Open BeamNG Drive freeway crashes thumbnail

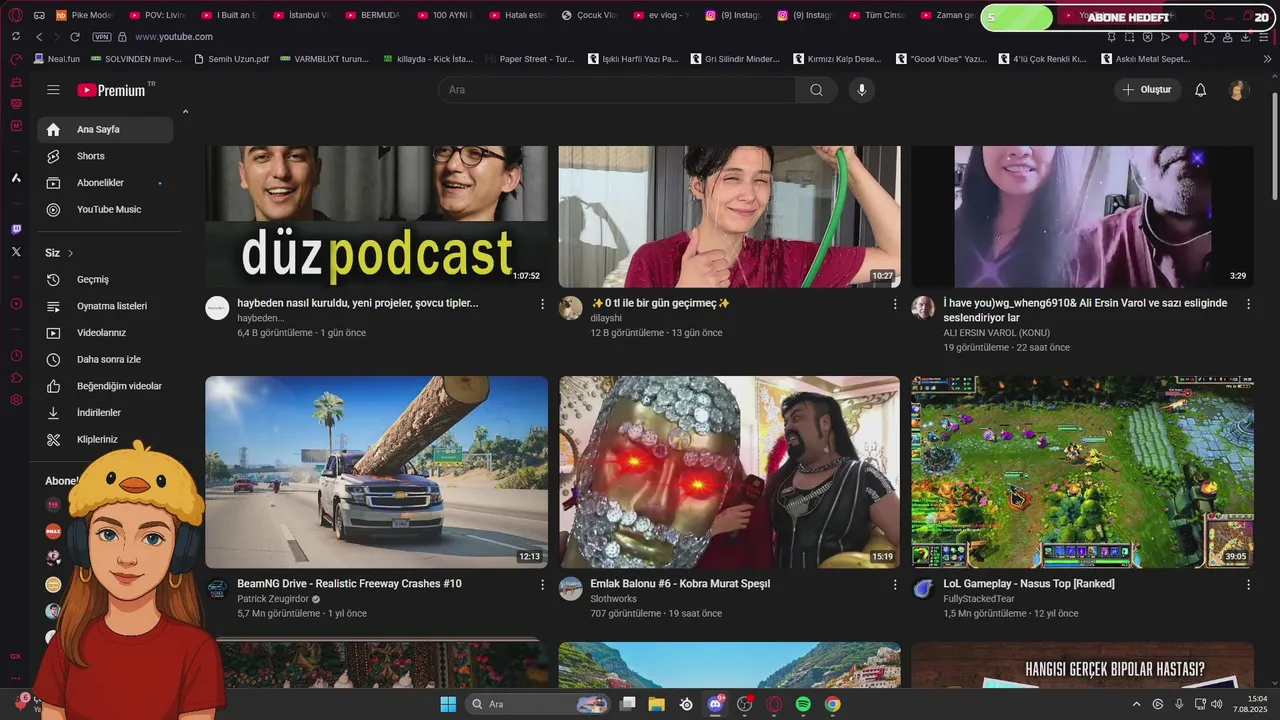click(376, 472)
